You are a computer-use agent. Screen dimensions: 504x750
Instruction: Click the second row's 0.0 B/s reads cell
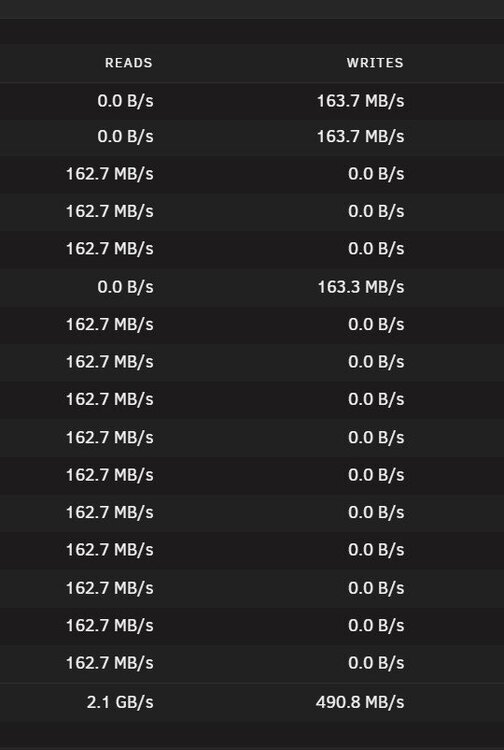coord(125,136)
